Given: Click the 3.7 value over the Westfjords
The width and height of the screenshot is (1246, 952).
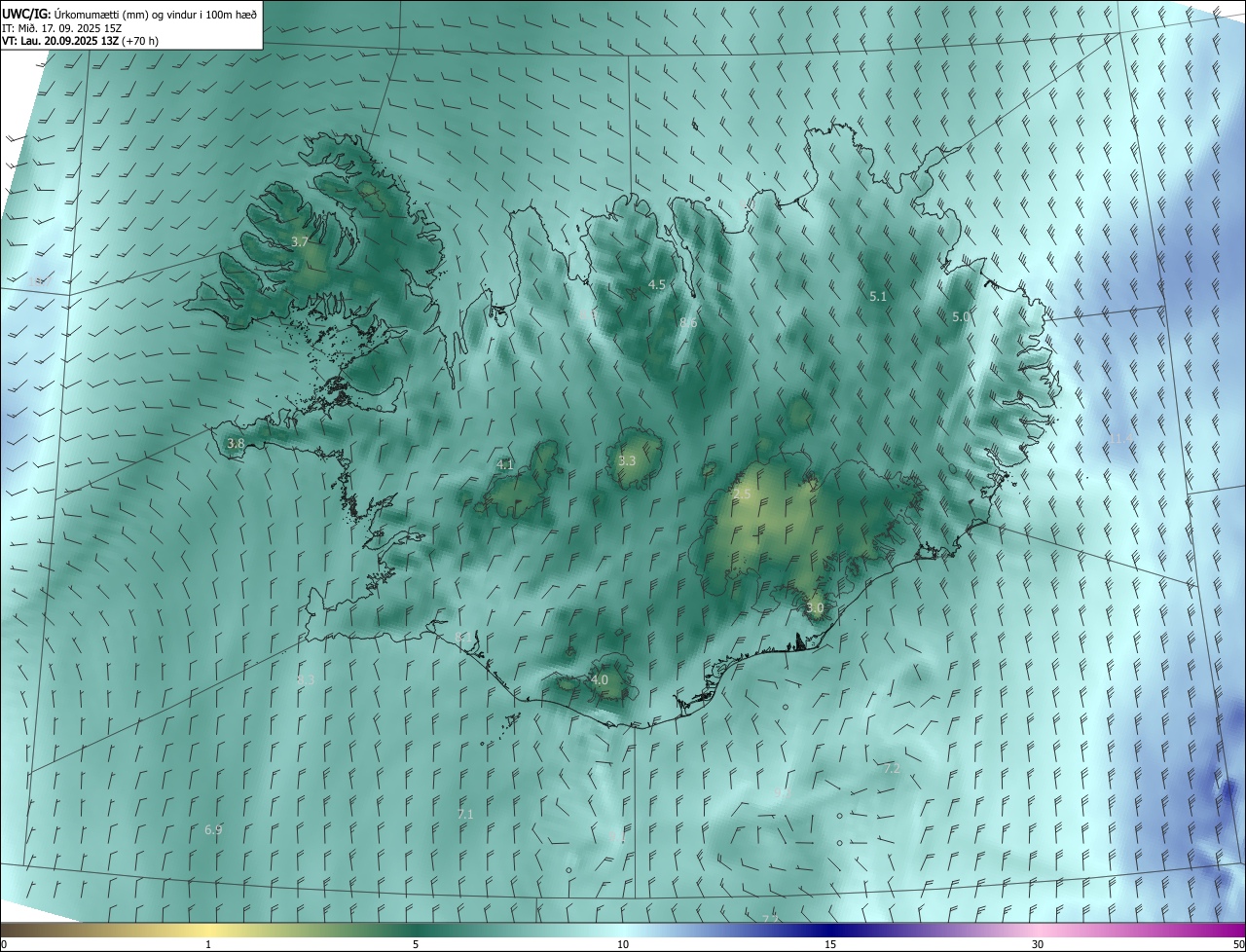Looking at the screenshot, I should pyautogui.click(x=300, y=241).
